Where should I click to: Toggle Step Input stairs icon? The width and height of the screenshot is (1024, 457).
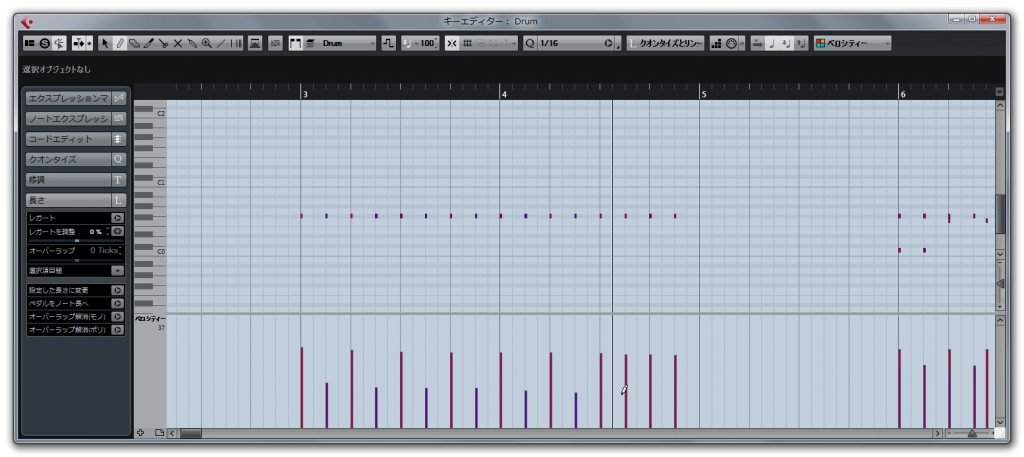716,43
